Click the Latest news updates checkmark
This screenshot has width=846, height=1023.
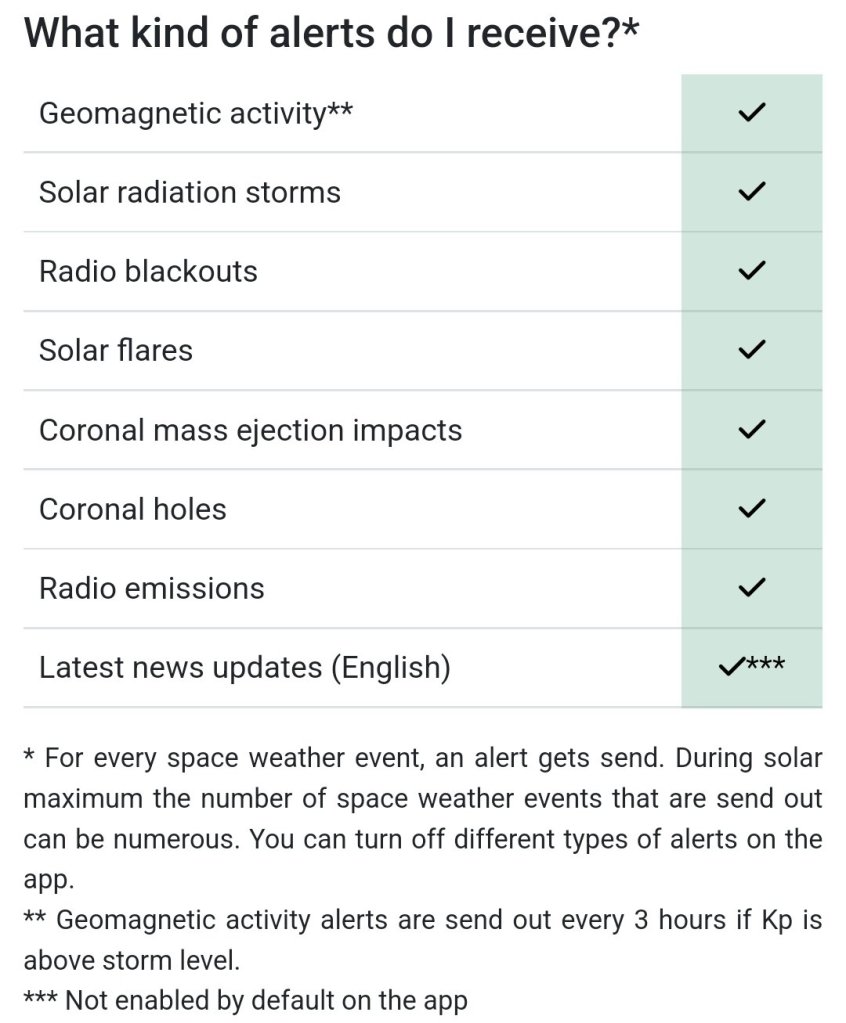click(x=733, y=666)
